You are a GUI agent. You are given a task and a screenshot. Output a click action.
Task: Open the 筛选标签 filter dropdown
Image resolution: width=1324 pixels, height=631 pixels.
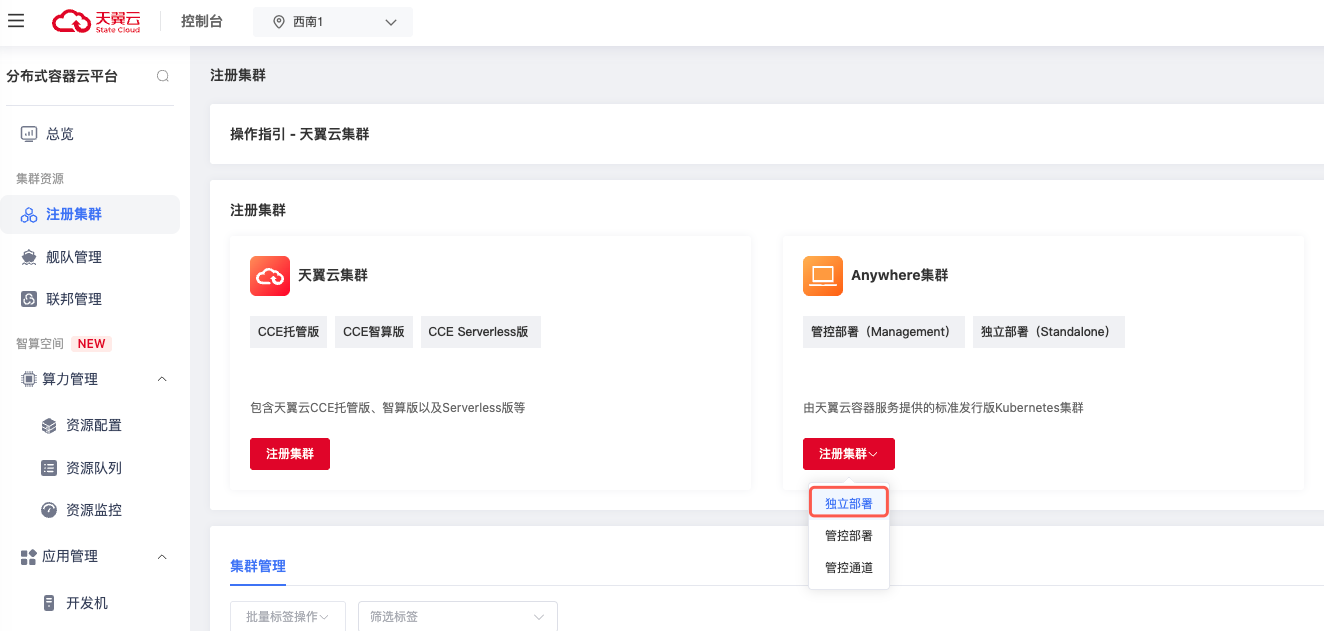458,617
